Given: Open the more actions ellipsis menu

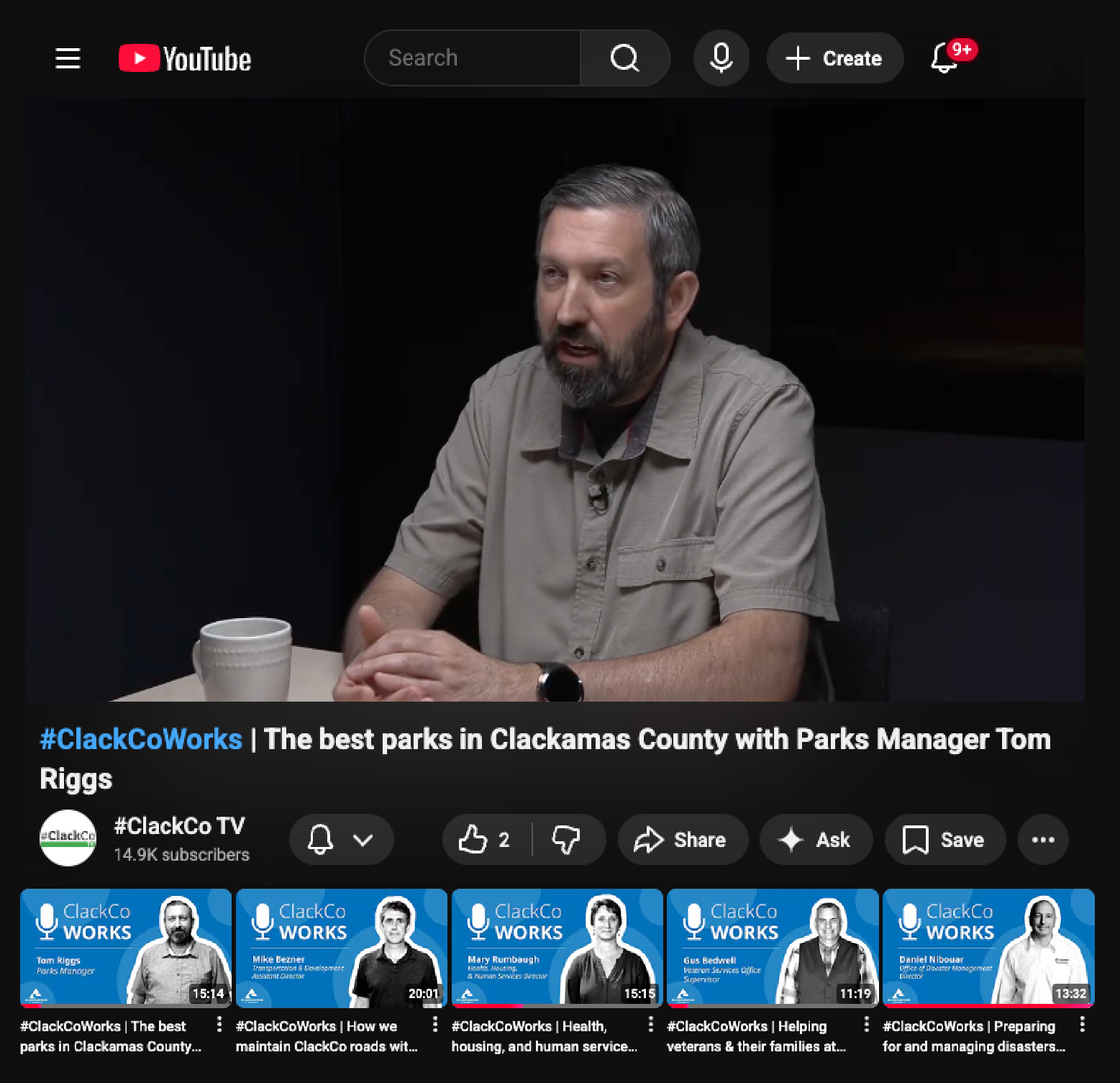Looking at the screenshot, I should pos(1042,839).
